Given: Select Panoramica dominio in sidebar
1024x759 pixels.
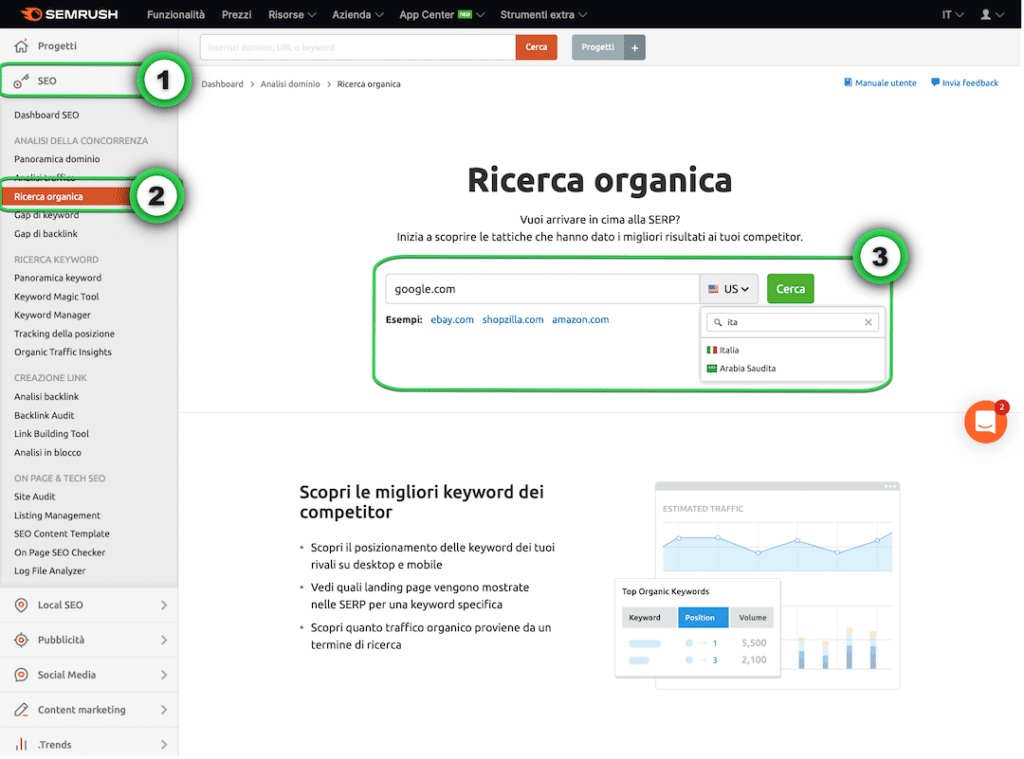Looking at the screenshot, I should [57, 159].
